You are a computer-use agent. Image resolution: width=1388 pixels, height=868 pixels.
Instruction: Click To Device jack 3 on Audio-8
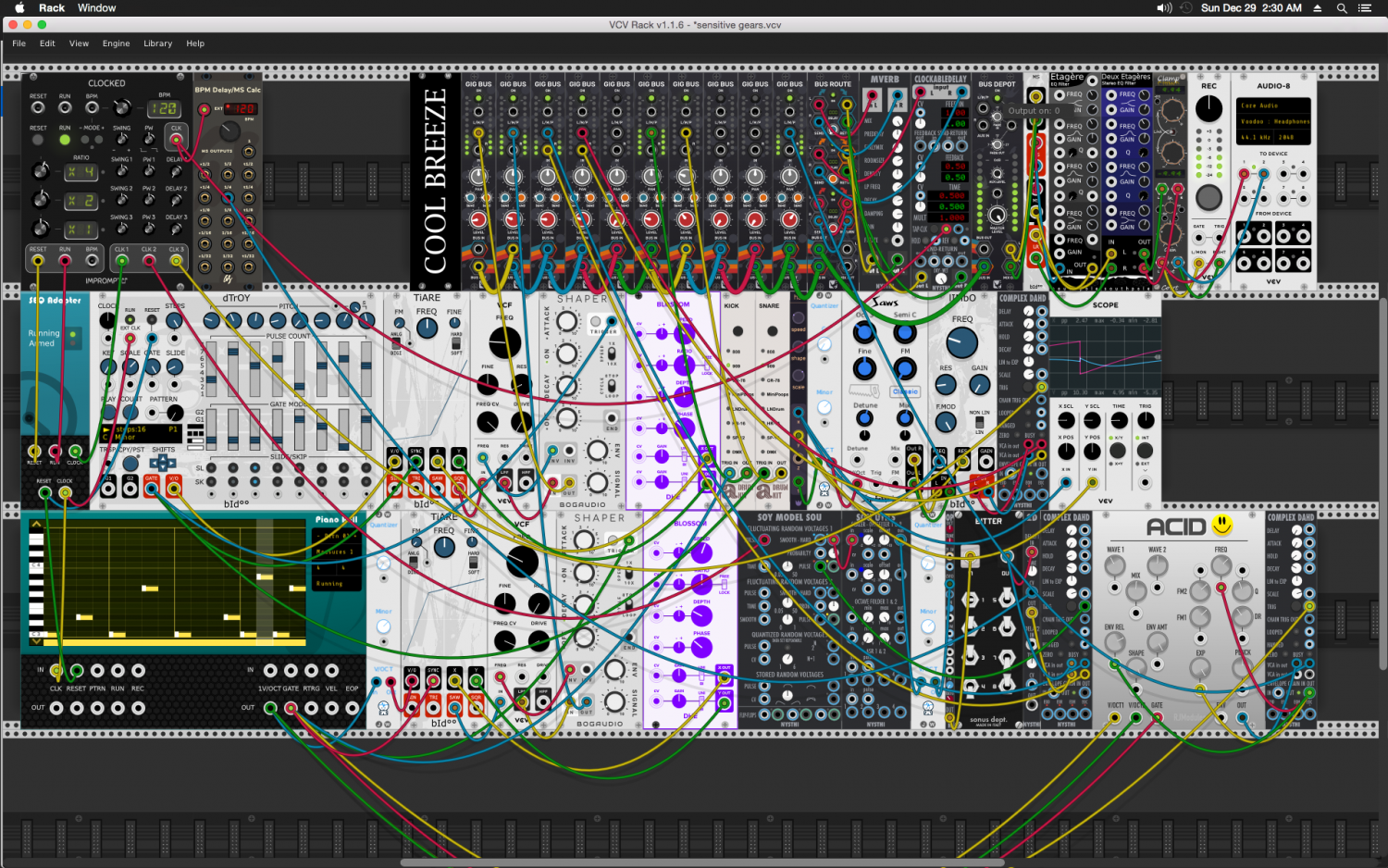1283,174
